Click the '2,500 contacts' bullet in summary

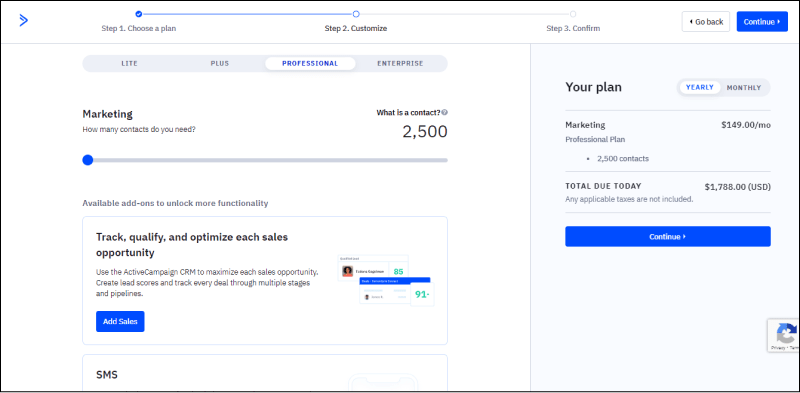click(623, 159)
